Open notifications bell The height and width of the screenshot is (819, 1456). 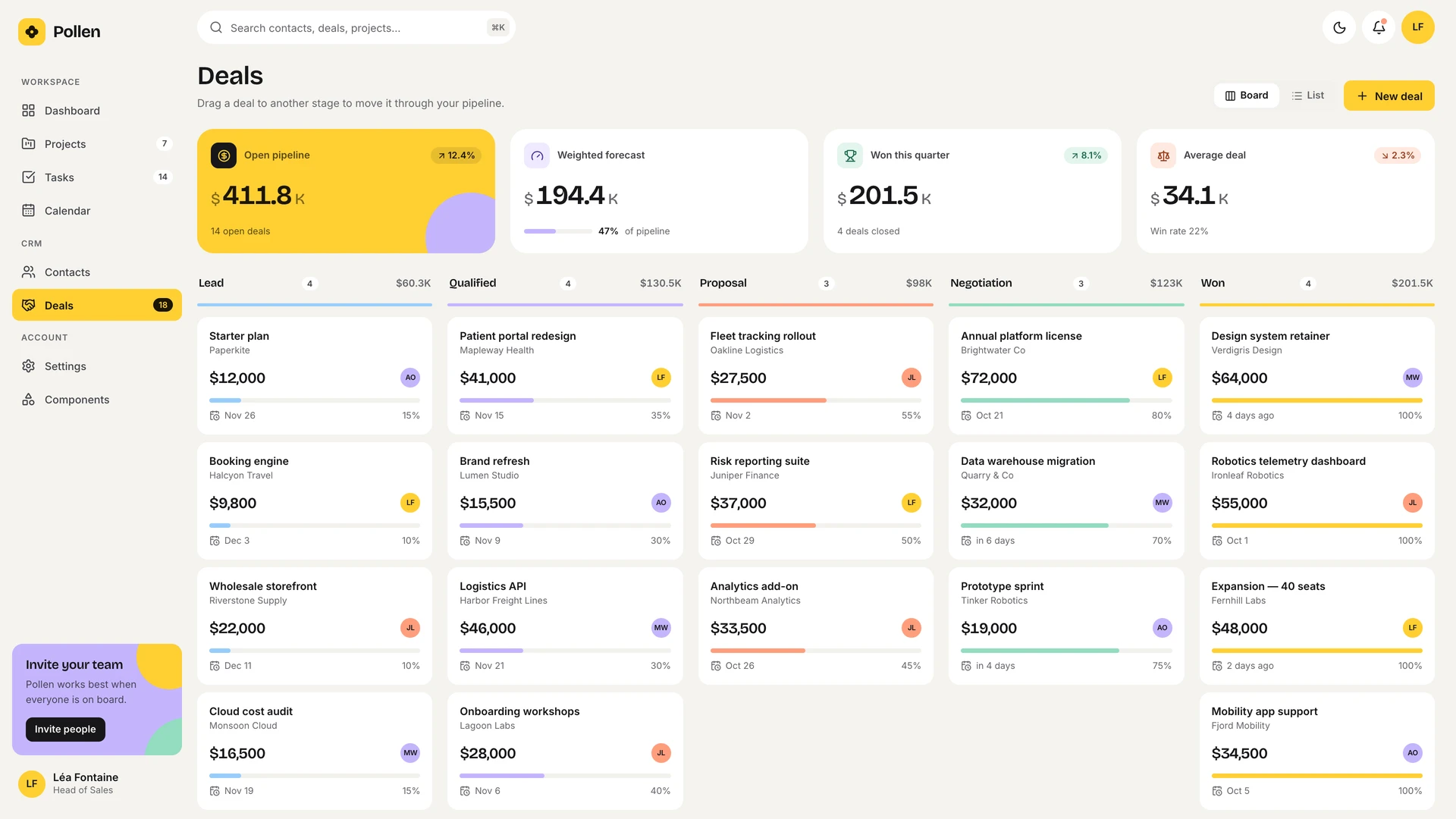(1379, 27)
